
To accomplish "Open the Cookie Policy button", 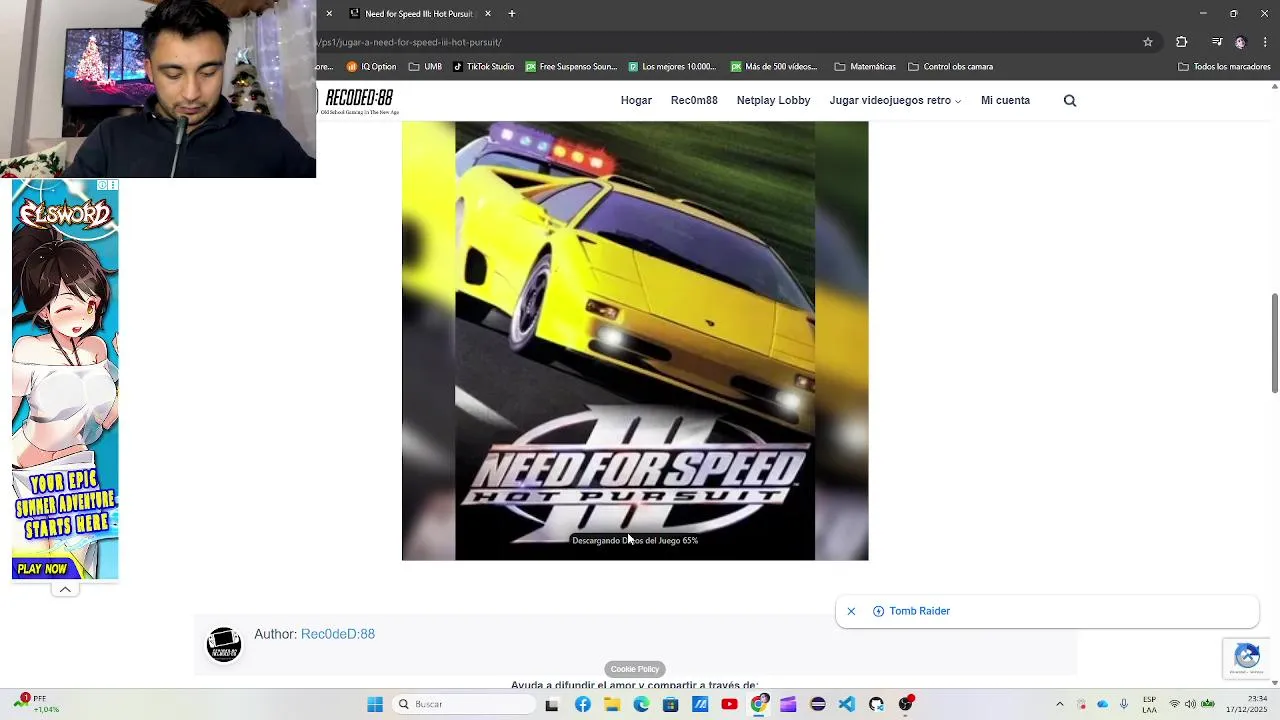I will pyautogui.click(x=635, y=669).
